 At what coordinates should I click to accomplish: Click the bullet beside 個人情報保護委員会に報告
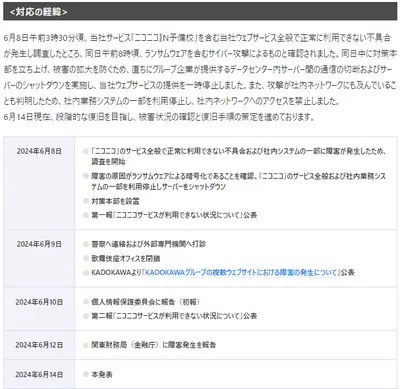[x=86, y=302]
